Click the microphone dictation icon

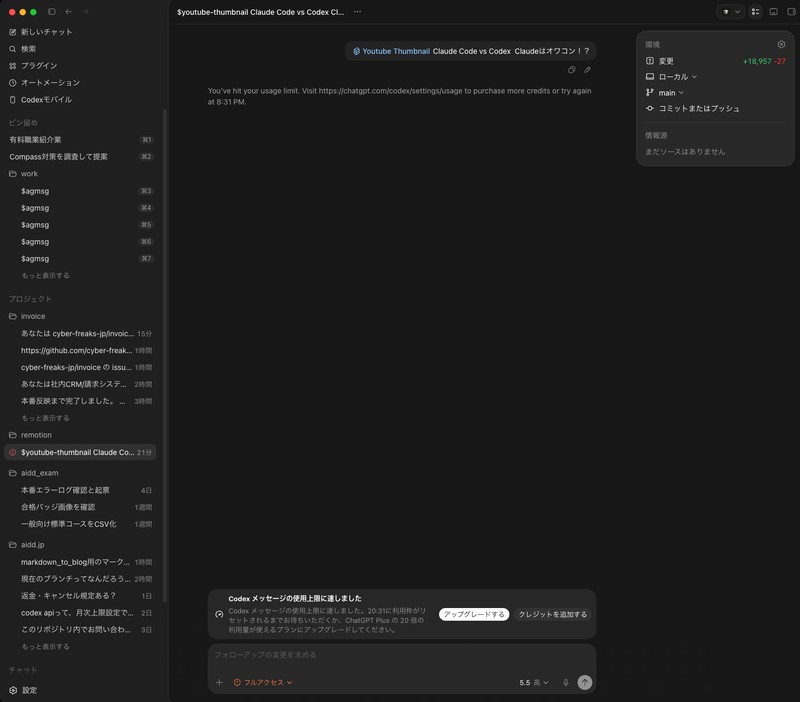pyautogui.click(x=565, y=682)
